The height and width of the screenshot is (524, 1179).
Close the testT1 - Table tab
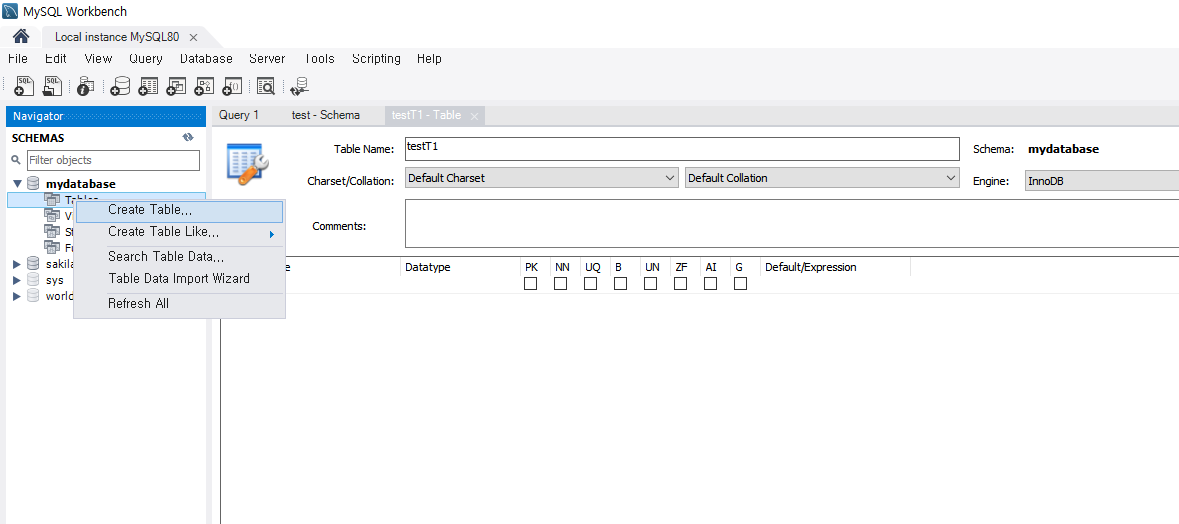pos(474,117)
